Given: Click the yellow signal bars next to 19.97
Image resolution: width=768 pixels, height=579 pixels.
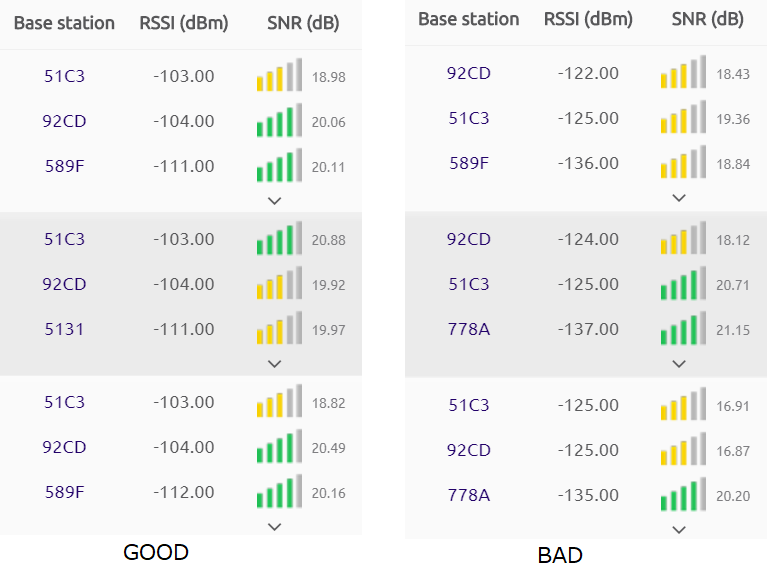Looking at the screenshot, I should [278, 330].
